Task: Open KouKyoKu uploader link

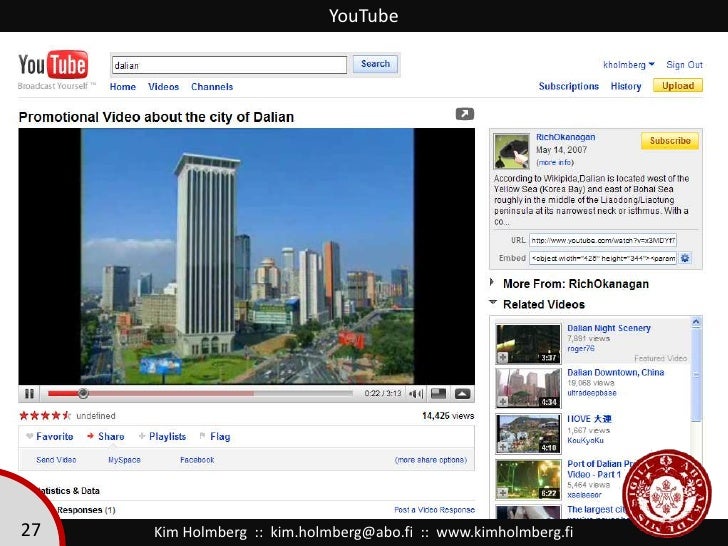Action: pos(585,440)
